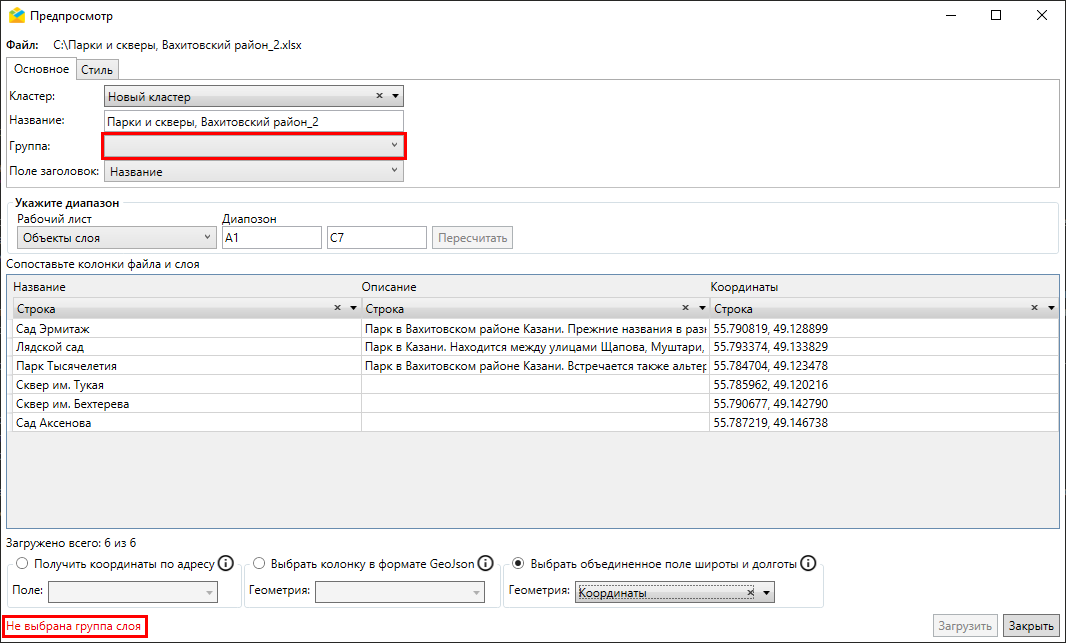
Task: Clear the Новый кластер selection with X
Action: pos(380,97)
